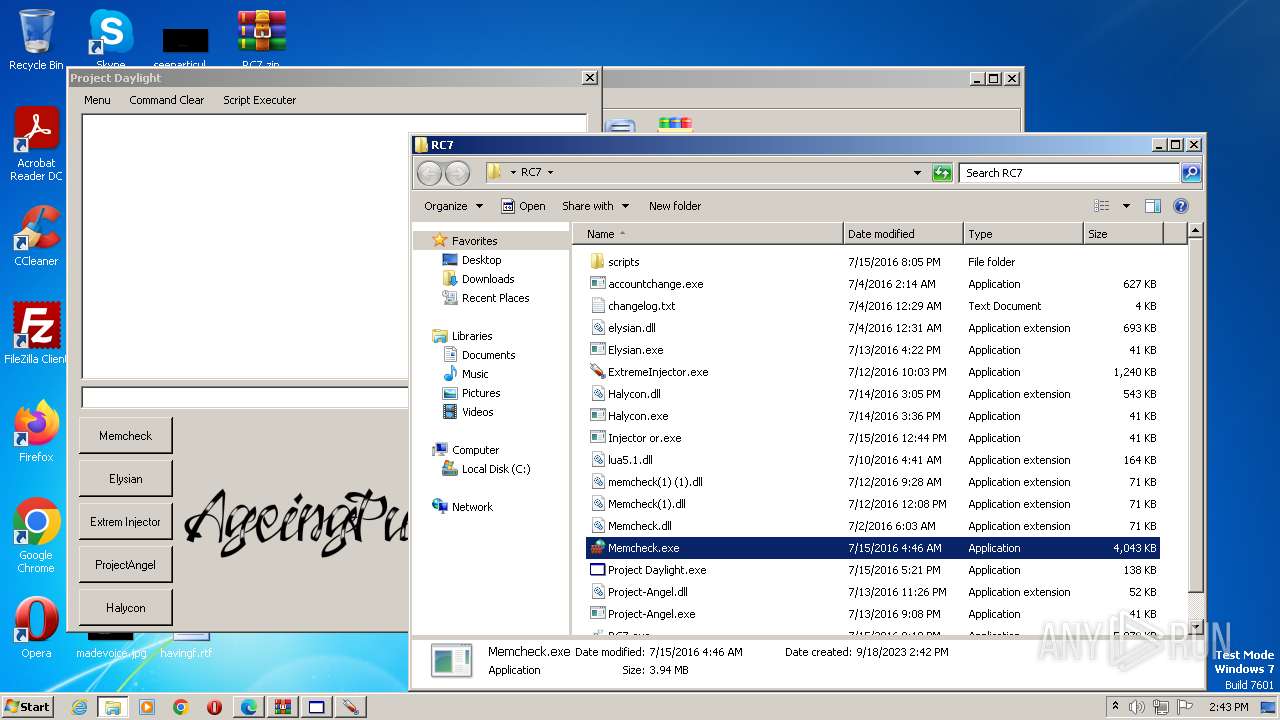Screen dimensions: 1280x720
Task: Select Halycon.dll in file list
Action: tap(634, 394)
